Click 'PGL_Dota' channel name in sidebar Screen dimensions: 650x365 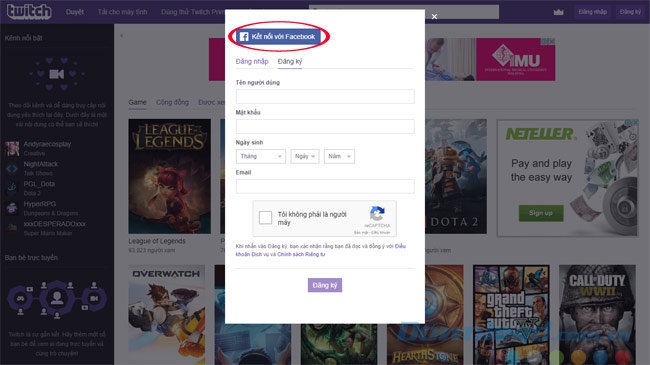coord(39,184)
